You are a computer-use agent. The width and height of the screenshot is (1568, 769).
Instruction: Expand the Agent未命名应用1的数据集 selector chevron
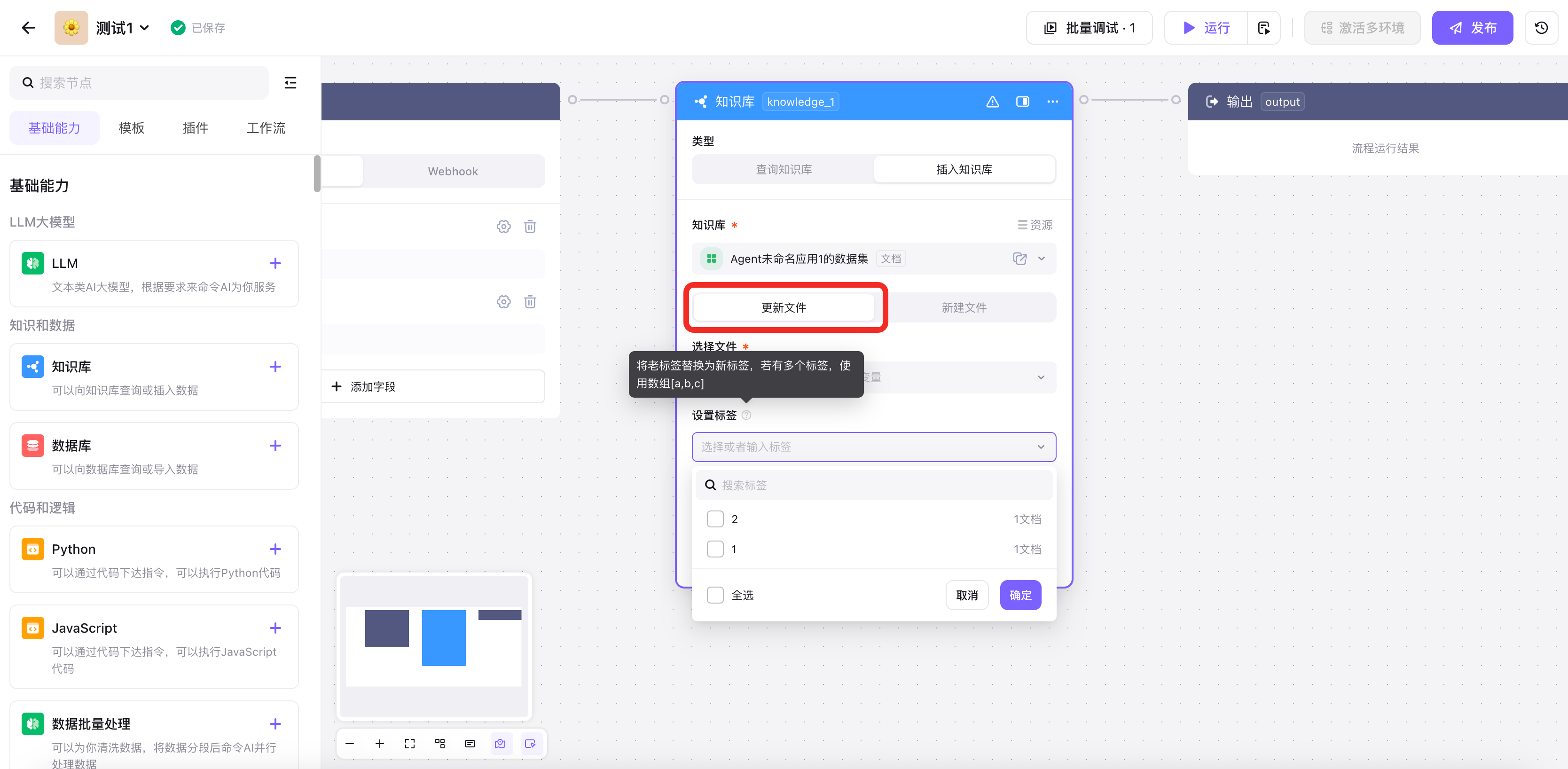click(1042, 259)
